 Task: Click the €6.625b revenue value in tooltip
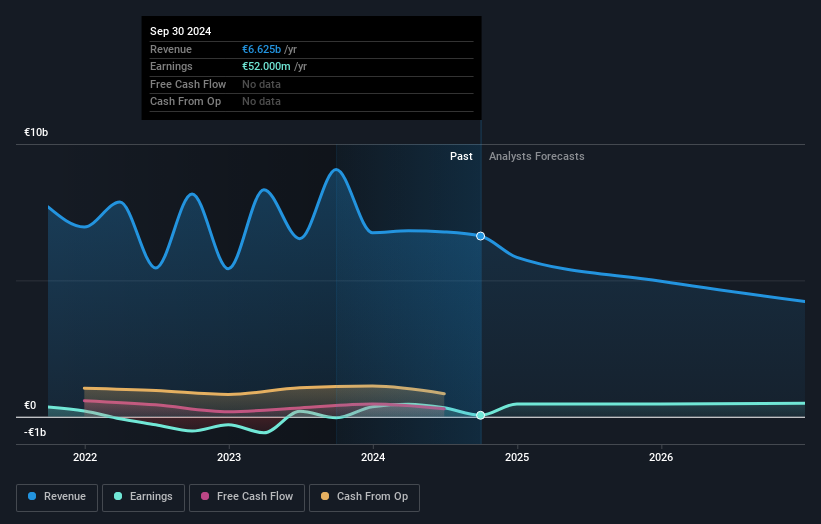pos(261,49)
